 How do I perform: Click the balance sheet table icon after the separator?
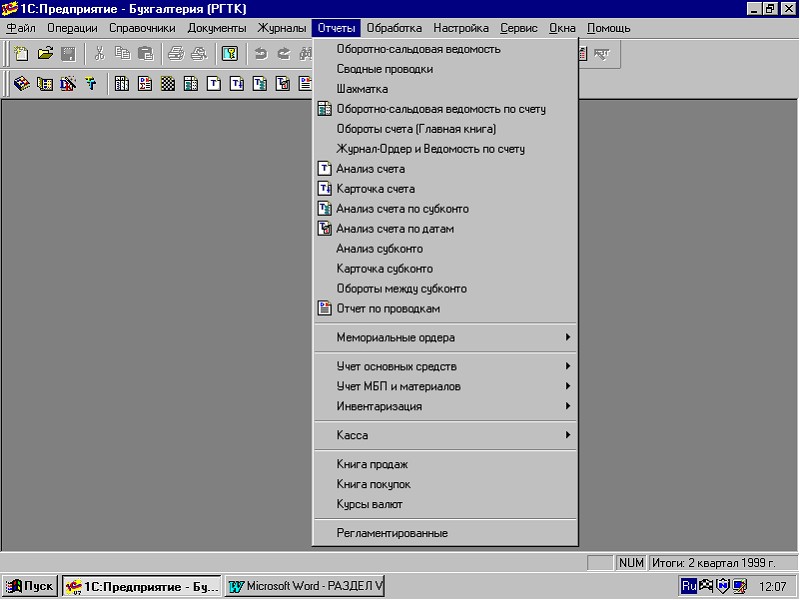[121, 83]
